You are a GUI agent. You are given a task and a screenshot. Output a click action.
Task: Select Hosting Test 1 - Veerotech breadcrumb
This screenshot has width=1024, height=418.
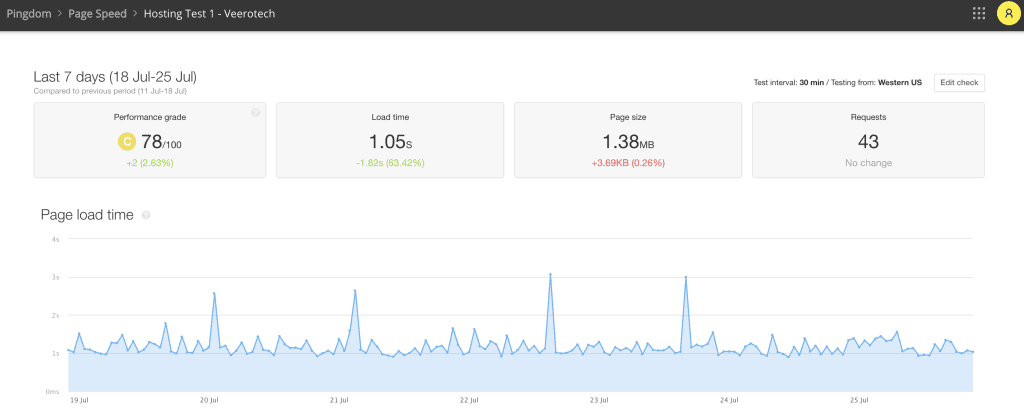point(209,14)
